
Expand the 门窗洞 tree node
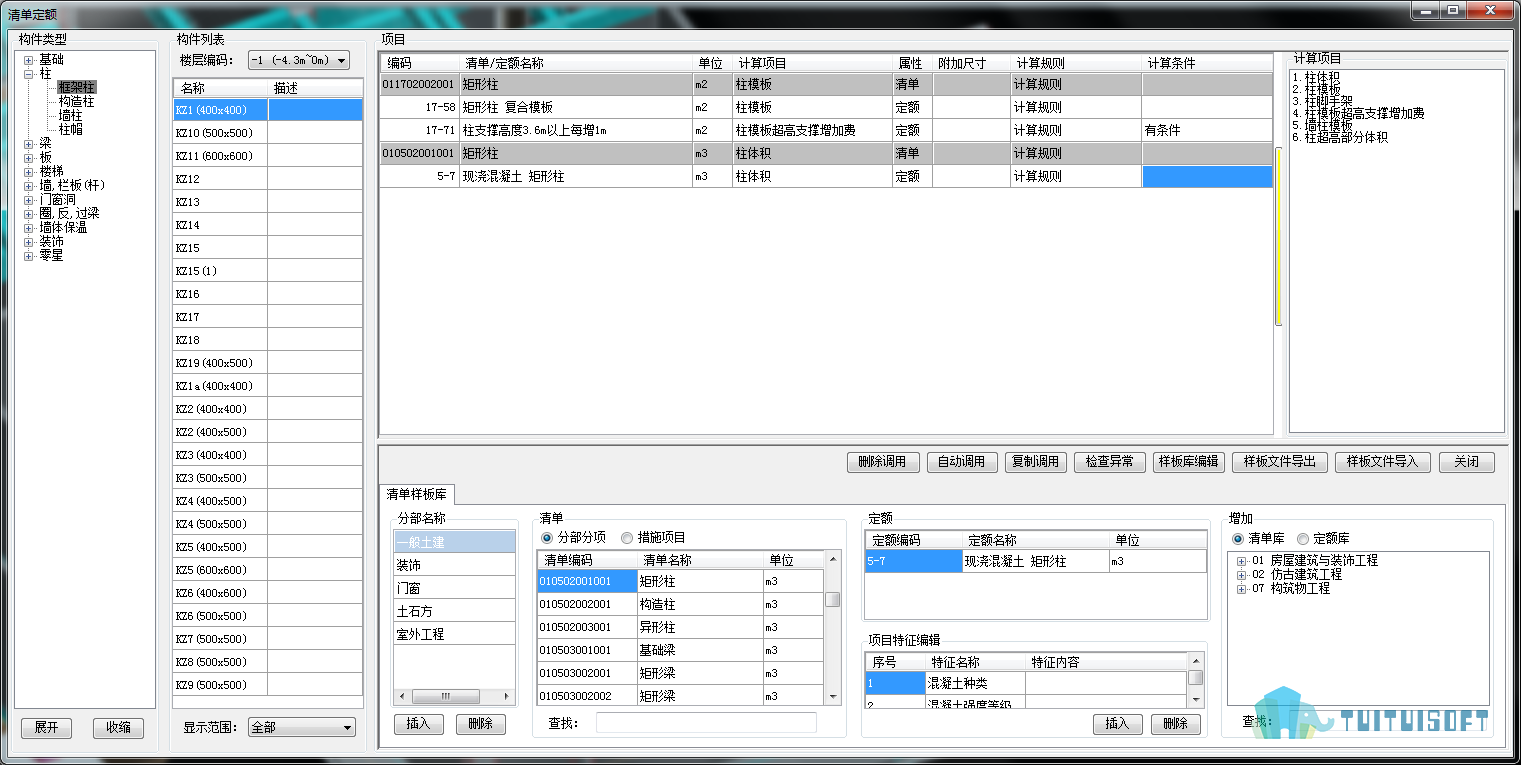click(x=29, y=200)
